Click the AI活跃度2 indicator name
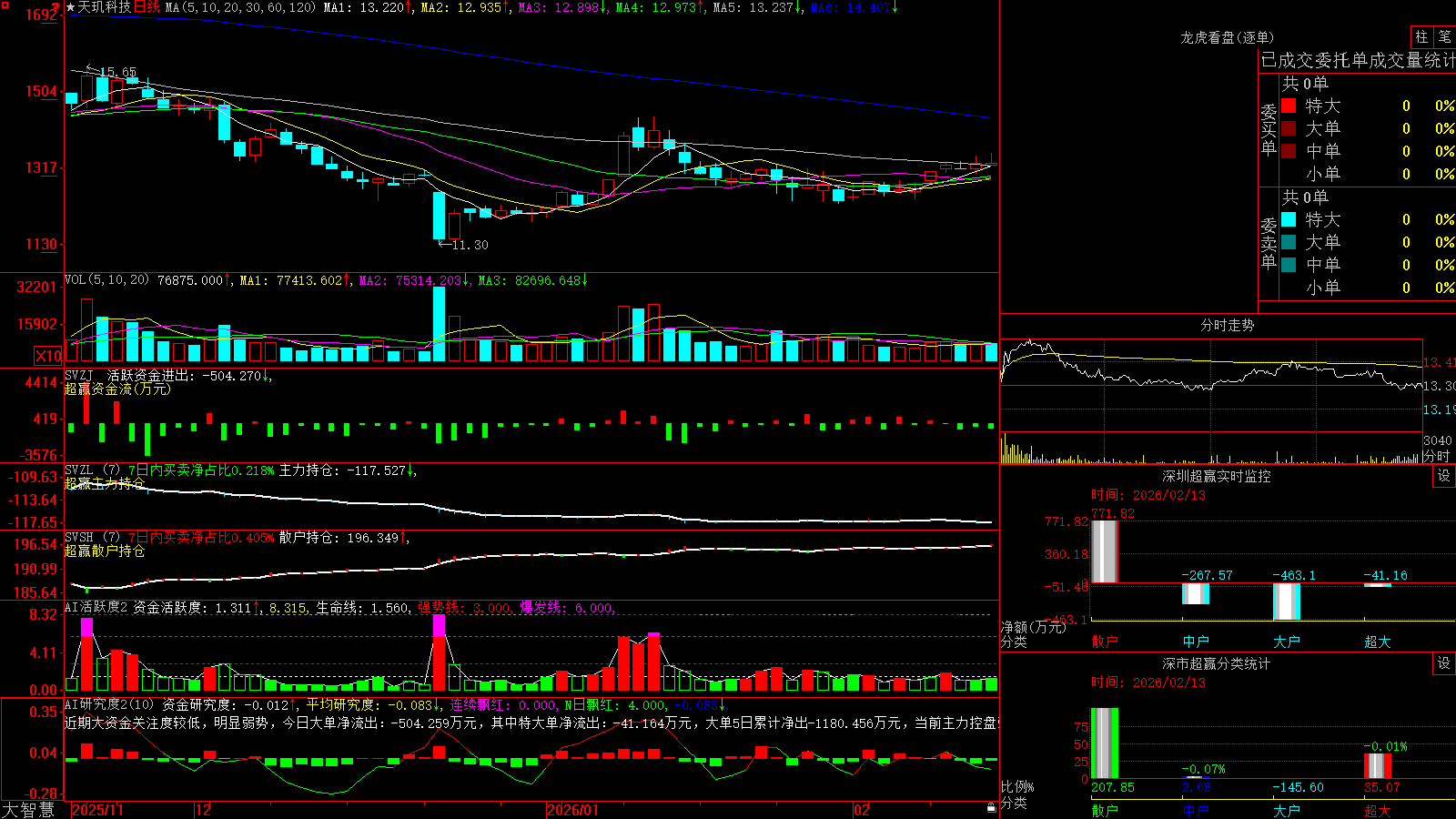This screenshot has height=819, width=1456. click(96, 607)
